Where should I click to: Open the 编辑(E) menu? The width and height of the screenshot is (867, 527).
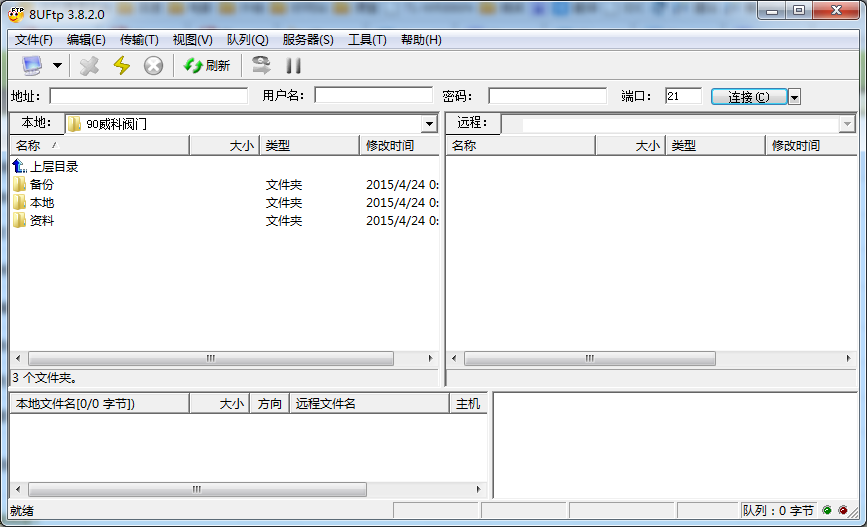point(86,40)
